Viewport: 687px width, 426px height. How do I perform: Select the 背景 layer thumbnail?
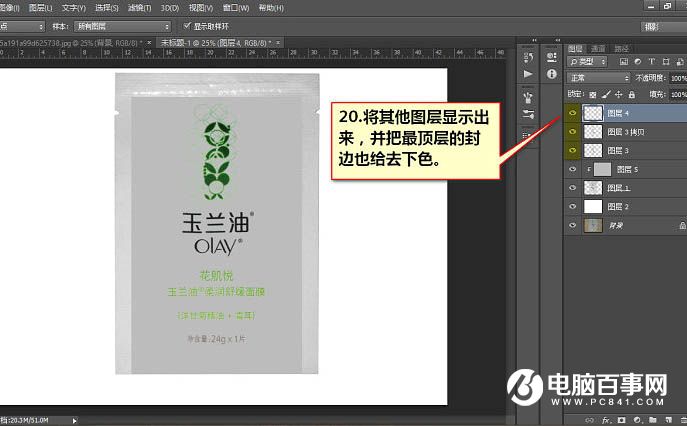click(x=593, y=225)
